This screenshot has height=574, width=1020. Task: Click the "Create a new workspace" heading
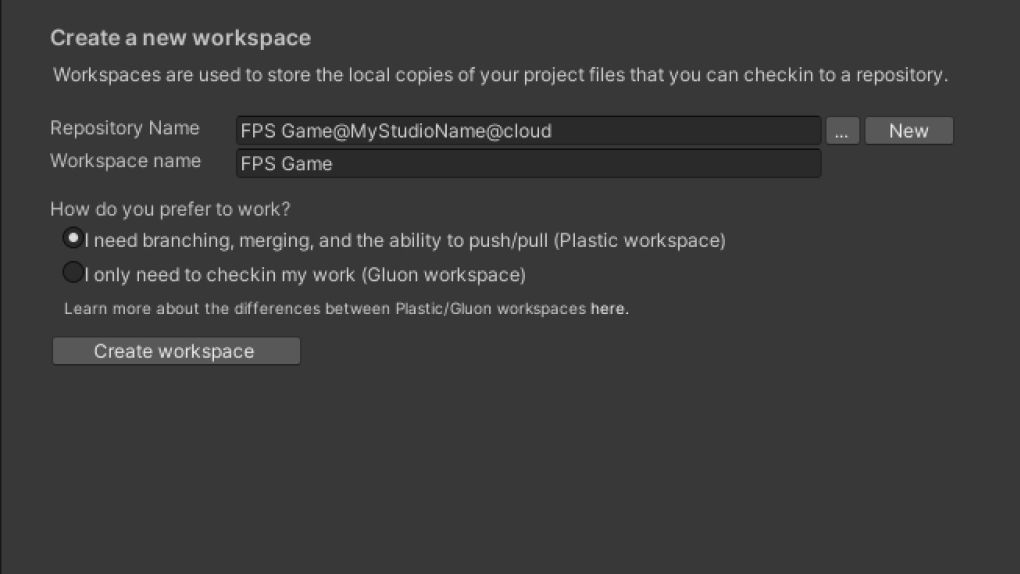(x=180, y=39)
